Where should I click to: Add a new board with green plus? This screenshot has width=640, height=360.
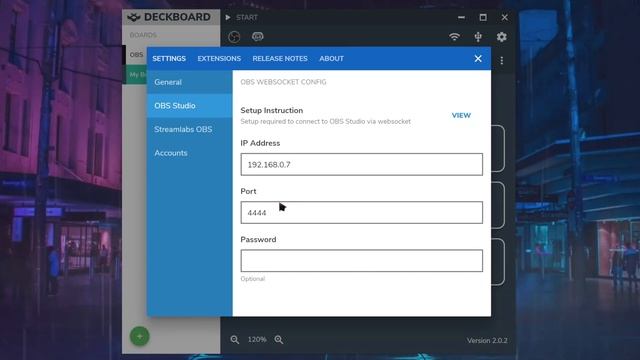(x=140, y=337)
